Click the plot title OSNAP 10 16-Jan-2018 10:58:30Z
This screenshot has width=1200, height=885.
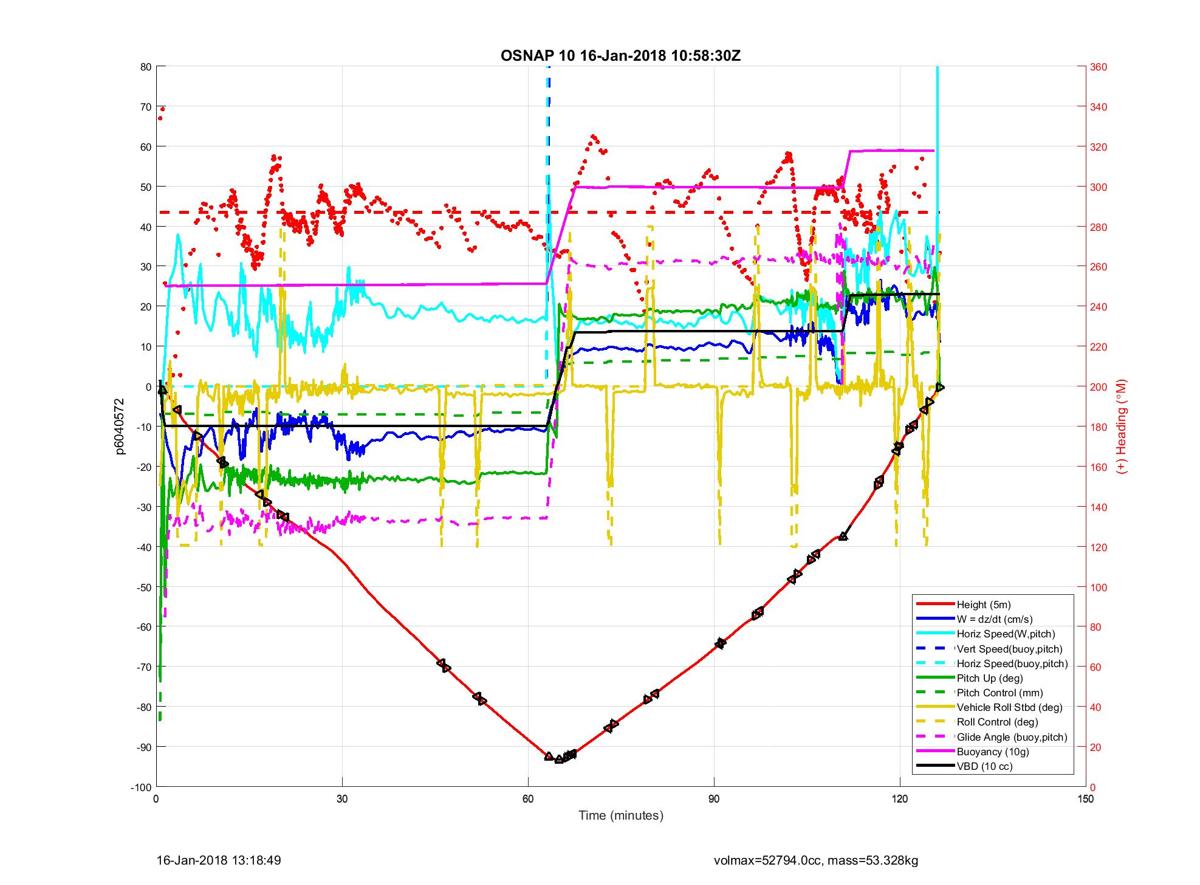[621, 55]
